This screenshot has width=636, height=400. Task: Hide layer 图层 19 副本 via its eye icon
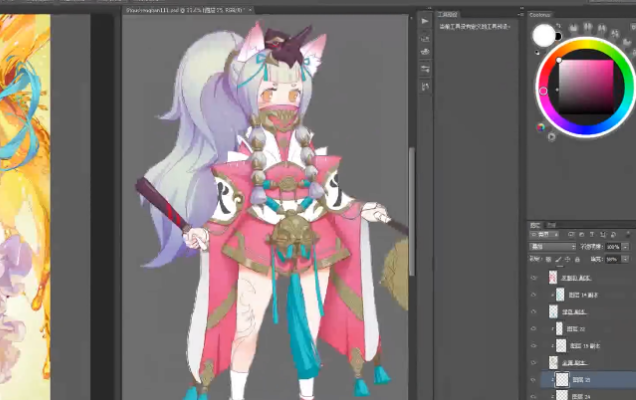click(x=534, y=346)
